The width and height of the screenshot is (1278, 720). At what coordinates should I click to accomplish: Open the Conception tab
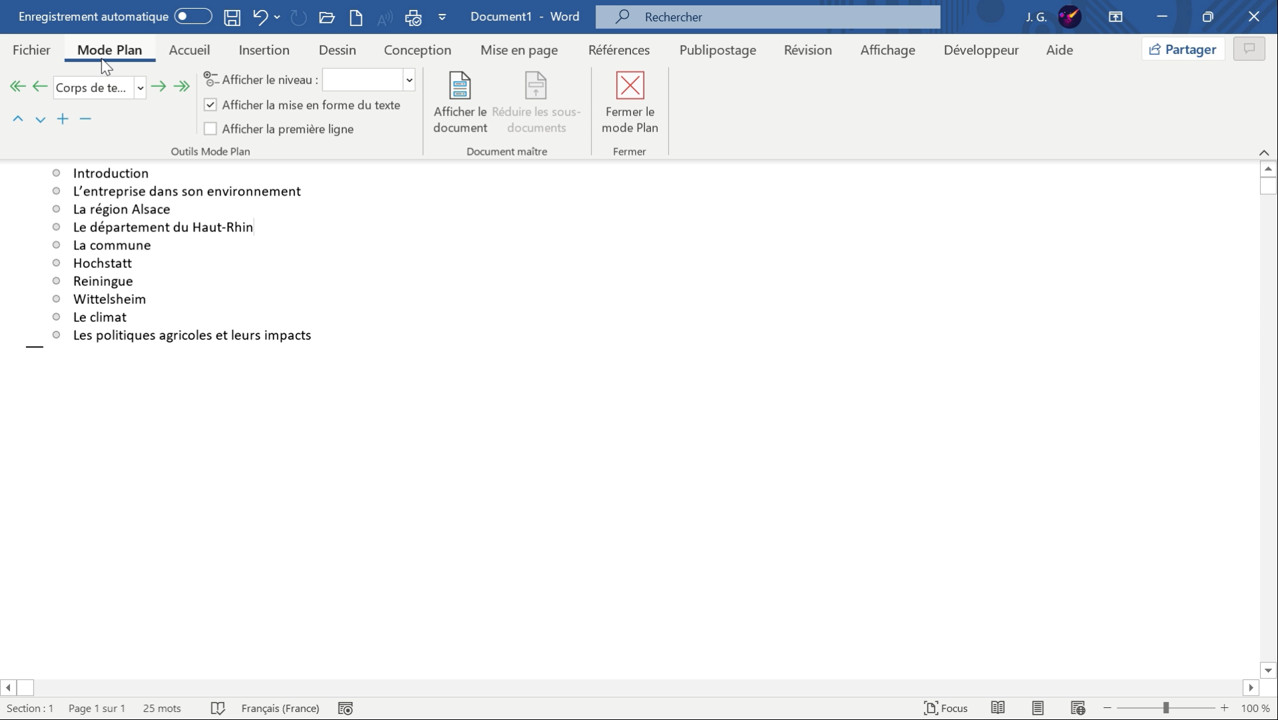[x=417, y=50]
